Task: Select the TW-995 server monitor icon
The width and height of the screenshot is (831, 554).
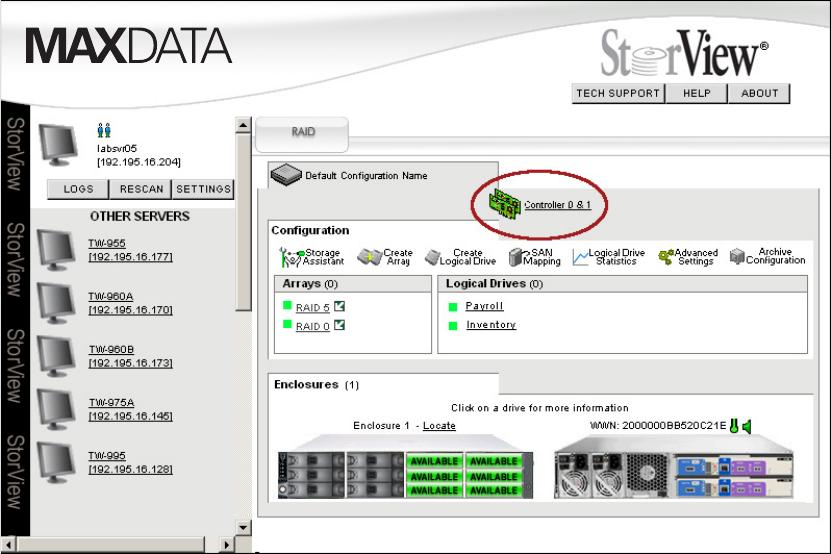Action: [x=56, y=463]
